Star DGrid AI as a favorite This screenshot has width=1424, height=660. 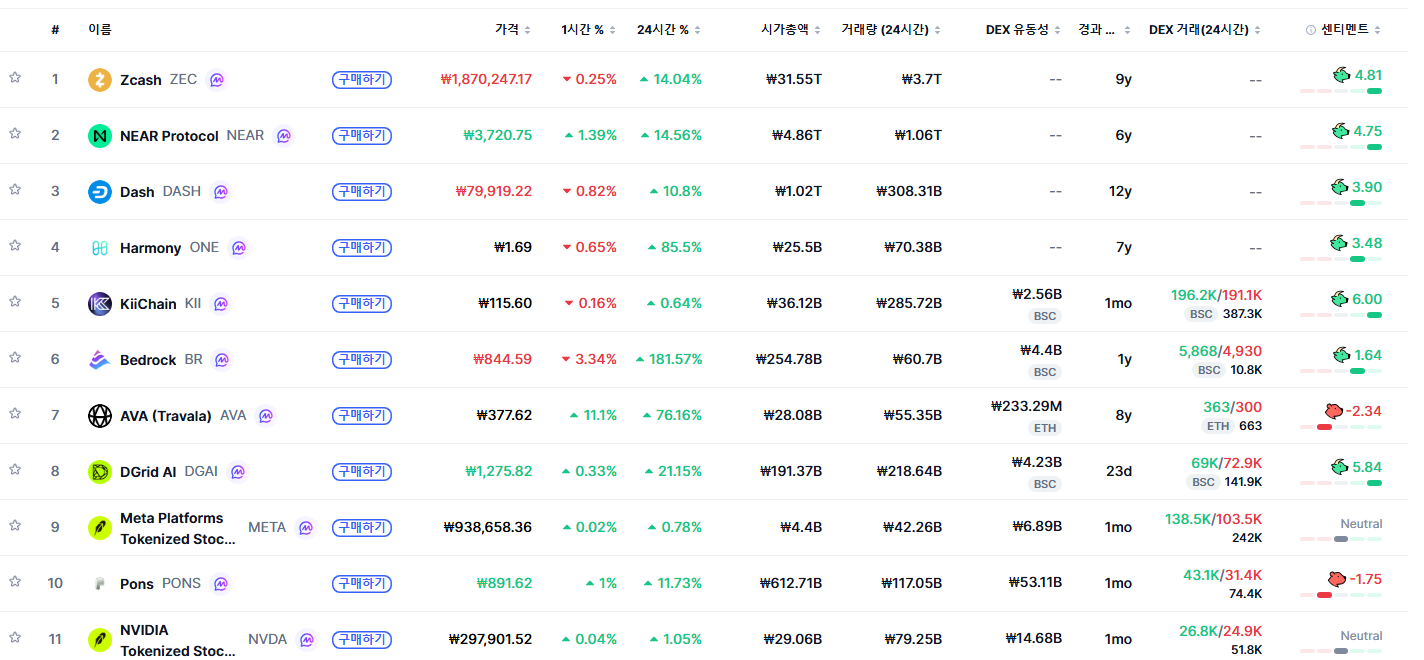pyautogui.click(x=15, y=470)
